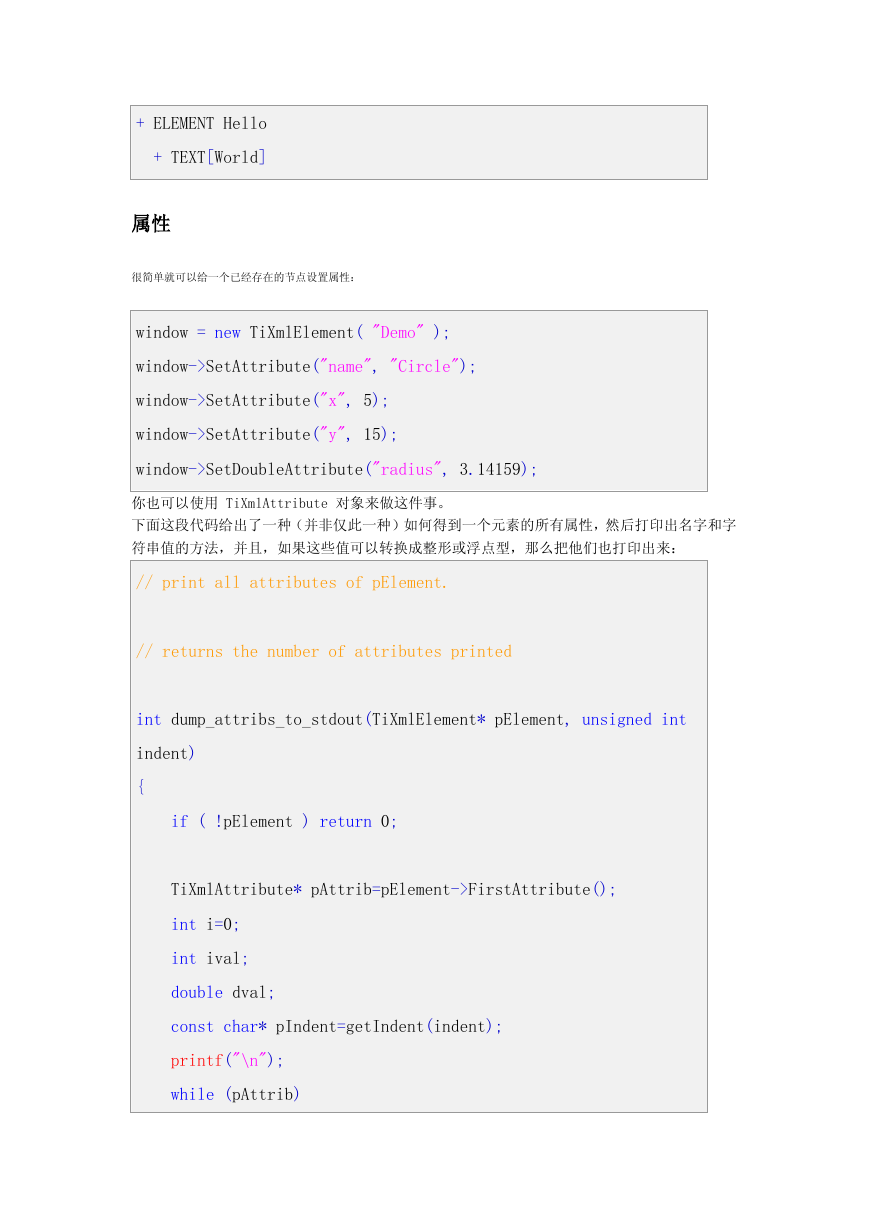Click the paragraph line starting "下面这段代码给出了一种"
This screenshot has height=1228, width=869.
434,525
